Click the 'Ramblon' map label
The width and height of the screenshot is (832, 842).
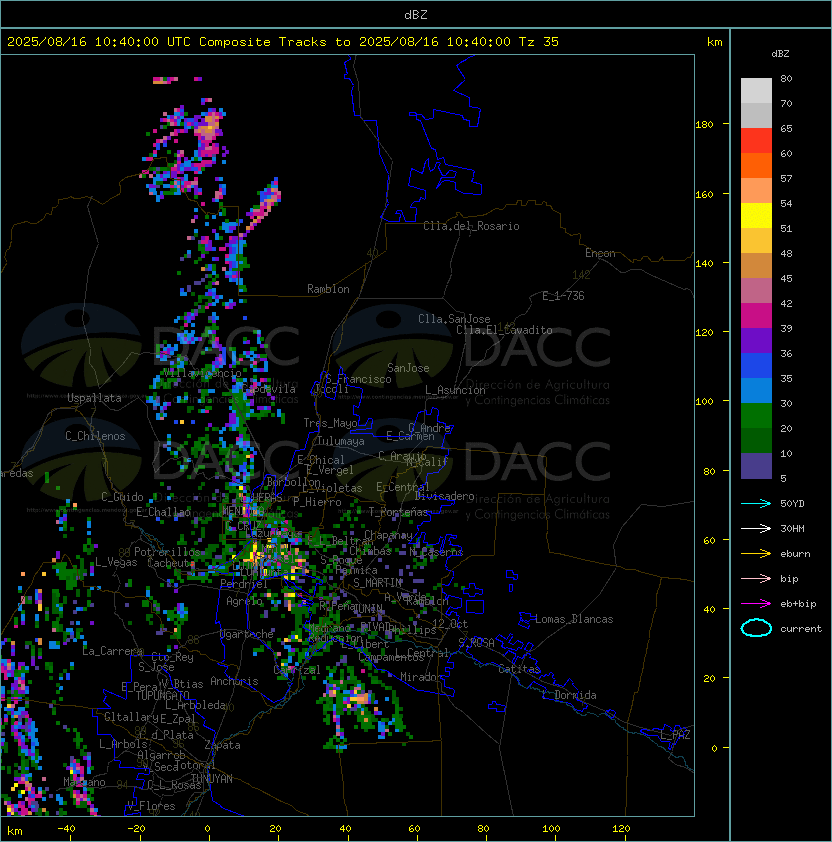[328, 289]
